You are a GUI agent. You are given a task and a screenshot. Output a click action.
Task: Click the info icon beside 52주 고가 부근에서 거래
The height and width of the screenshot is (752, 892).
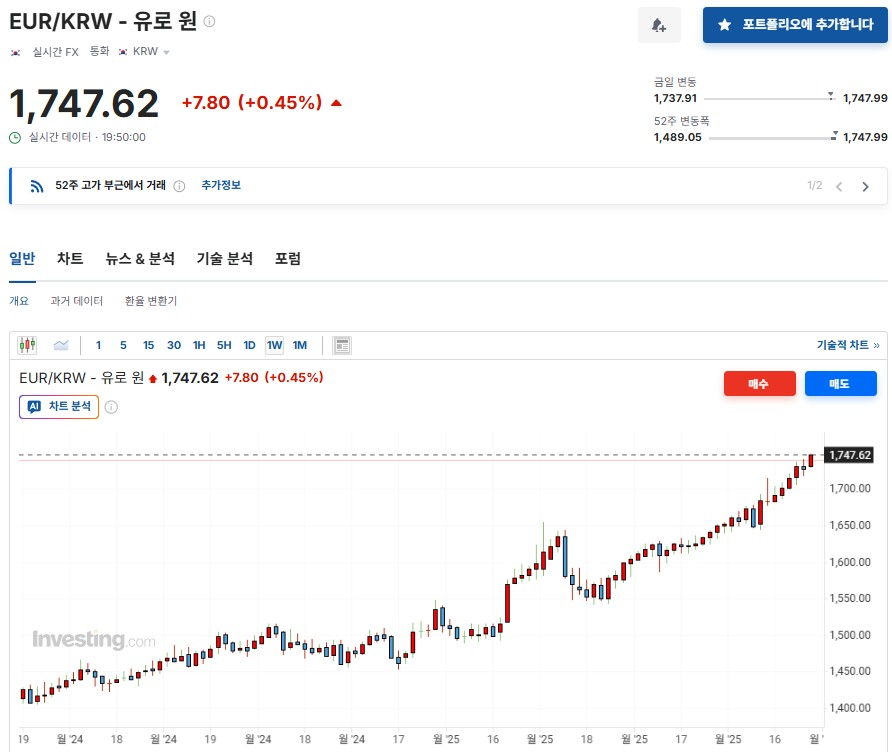[179, 186]
